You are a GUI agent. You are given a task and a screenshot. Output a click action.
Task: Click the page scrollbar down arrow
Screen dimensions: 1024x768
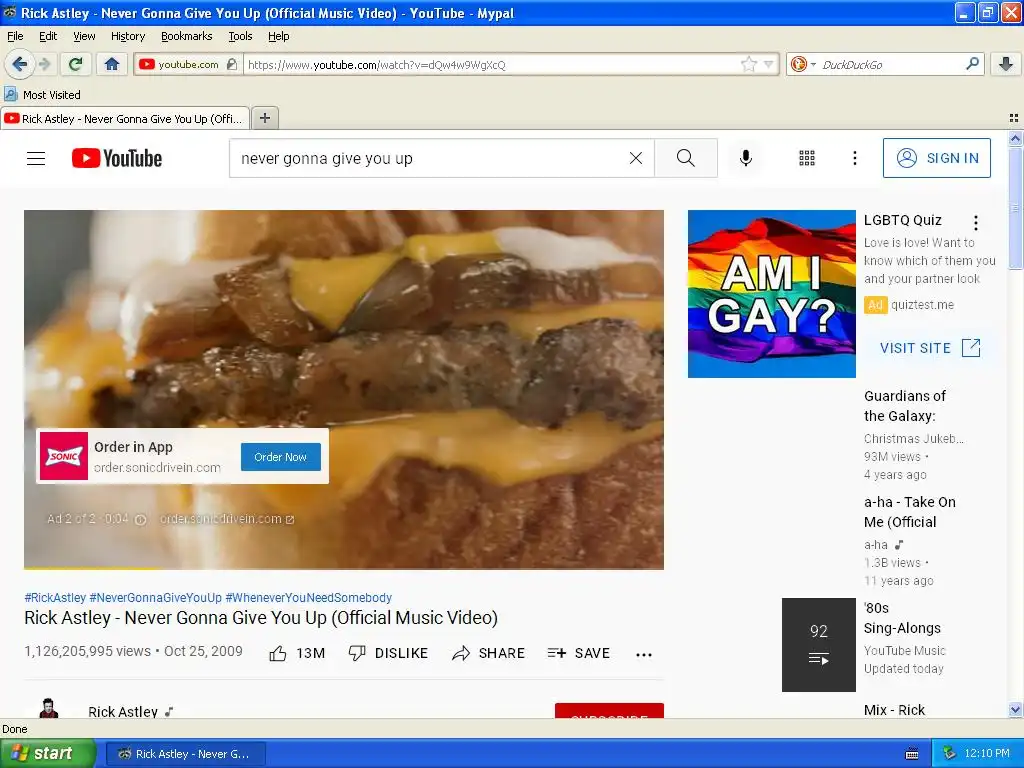pyautogui.click(x=1015, y=709)
